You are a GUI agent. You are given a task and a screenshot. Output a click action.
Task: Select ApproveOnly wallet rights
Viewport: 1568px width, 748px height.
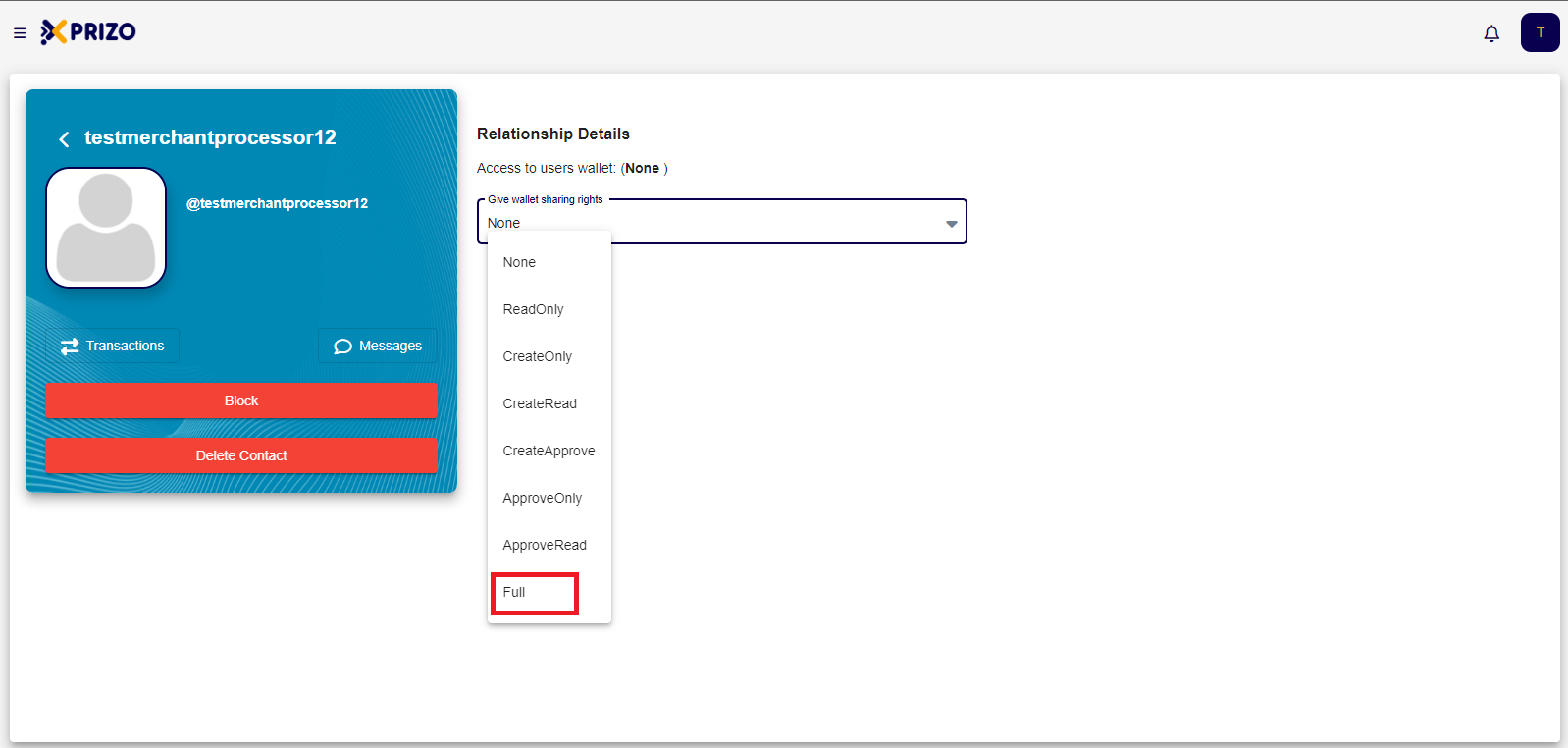(x=549, y=498)
